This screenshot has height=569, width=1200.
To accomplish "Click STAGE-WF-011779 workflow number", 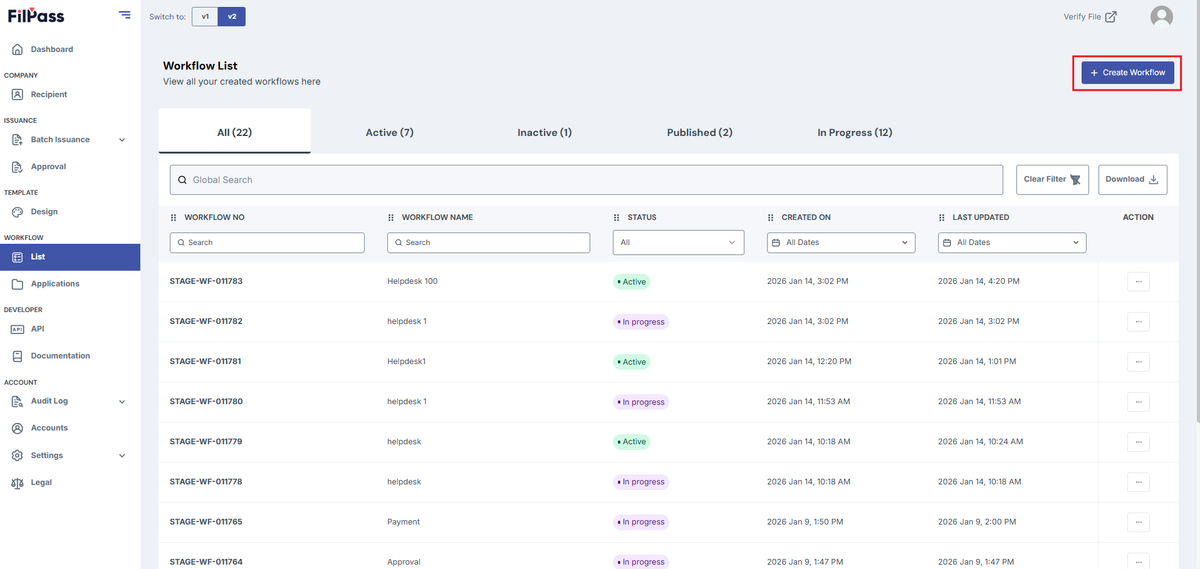I will [206, 441].
